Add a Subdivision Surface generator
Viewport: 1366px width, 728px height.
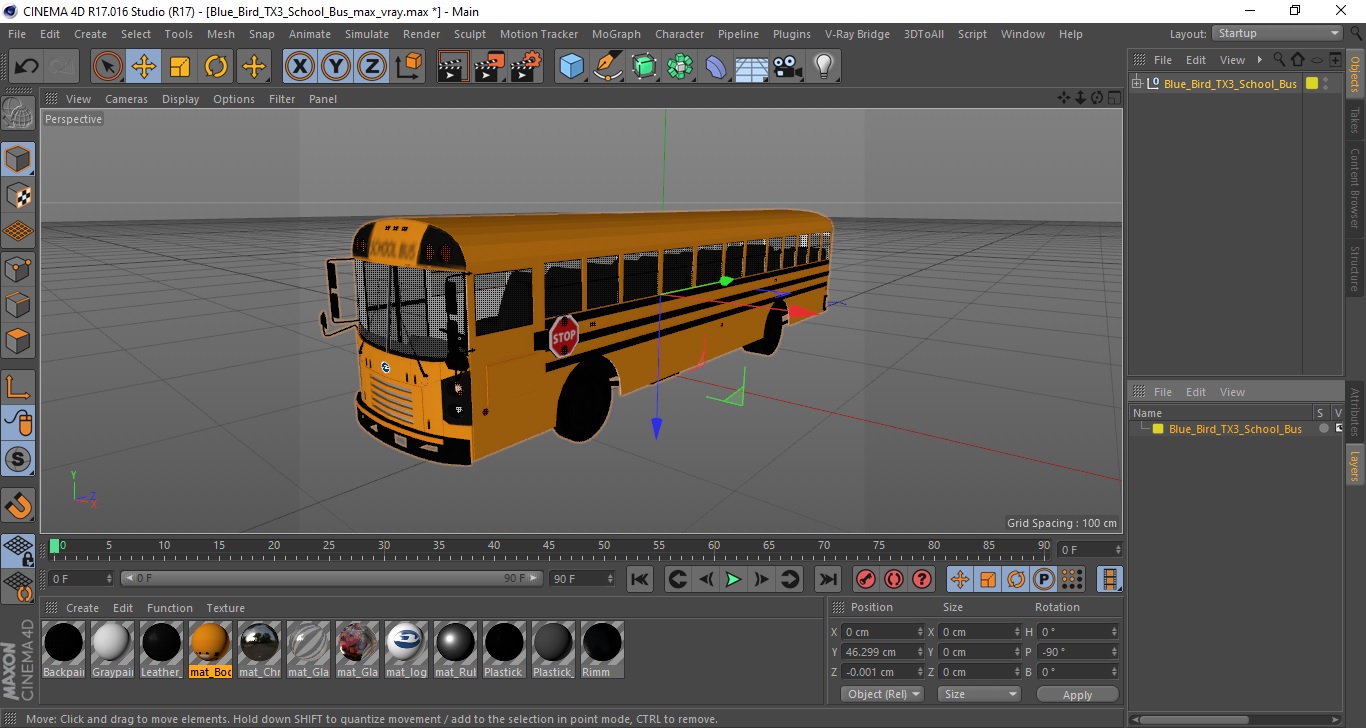[644, 67]
